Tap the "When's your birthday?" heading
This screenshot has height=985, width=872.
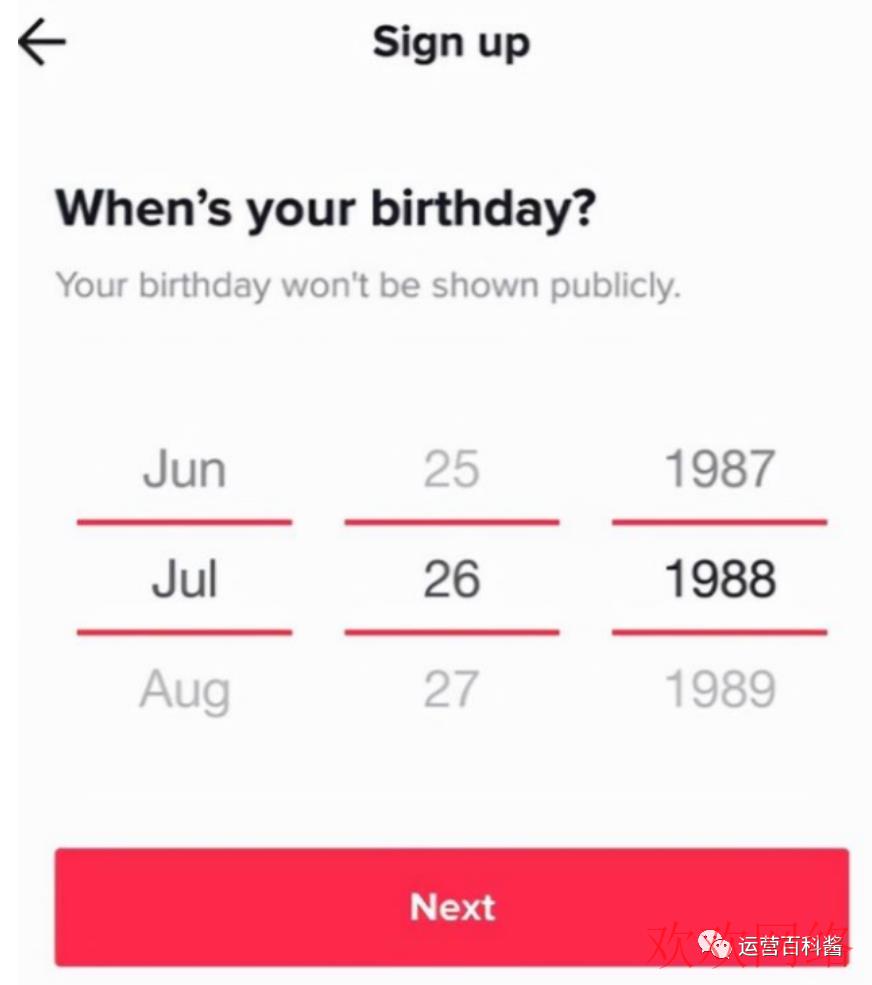(325, 209)
